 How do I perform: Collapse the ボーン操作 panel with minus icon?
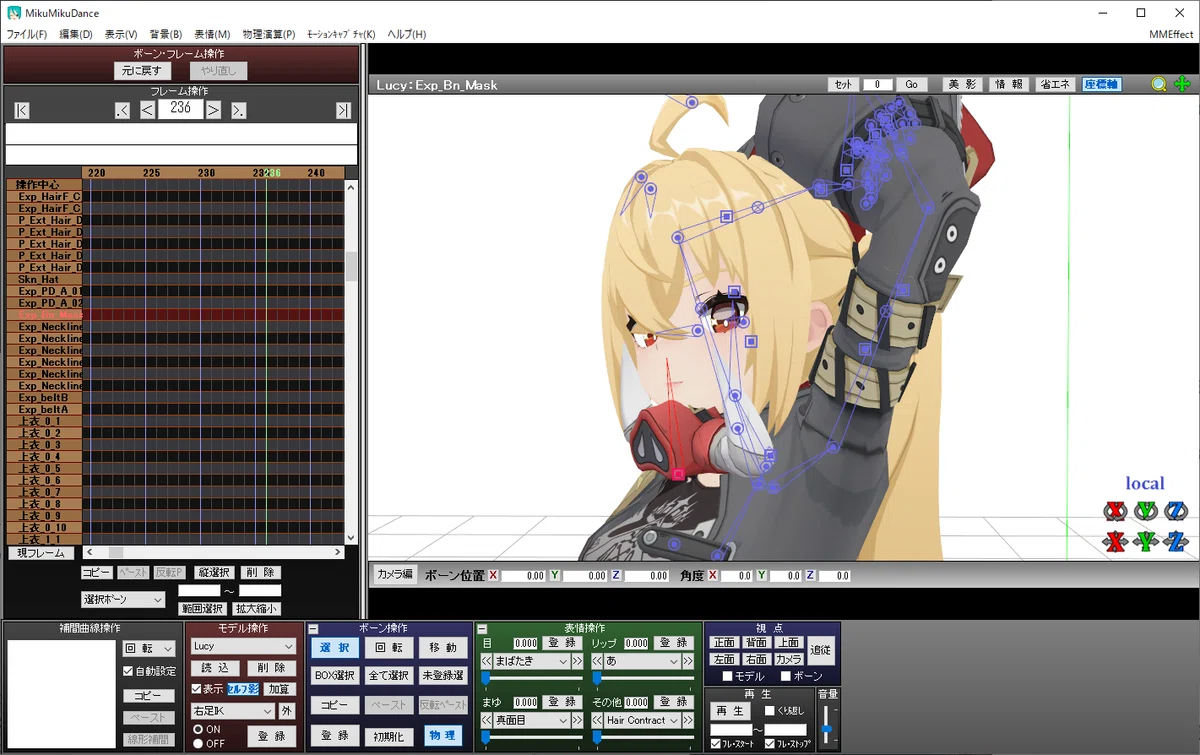tap(314, 629)
